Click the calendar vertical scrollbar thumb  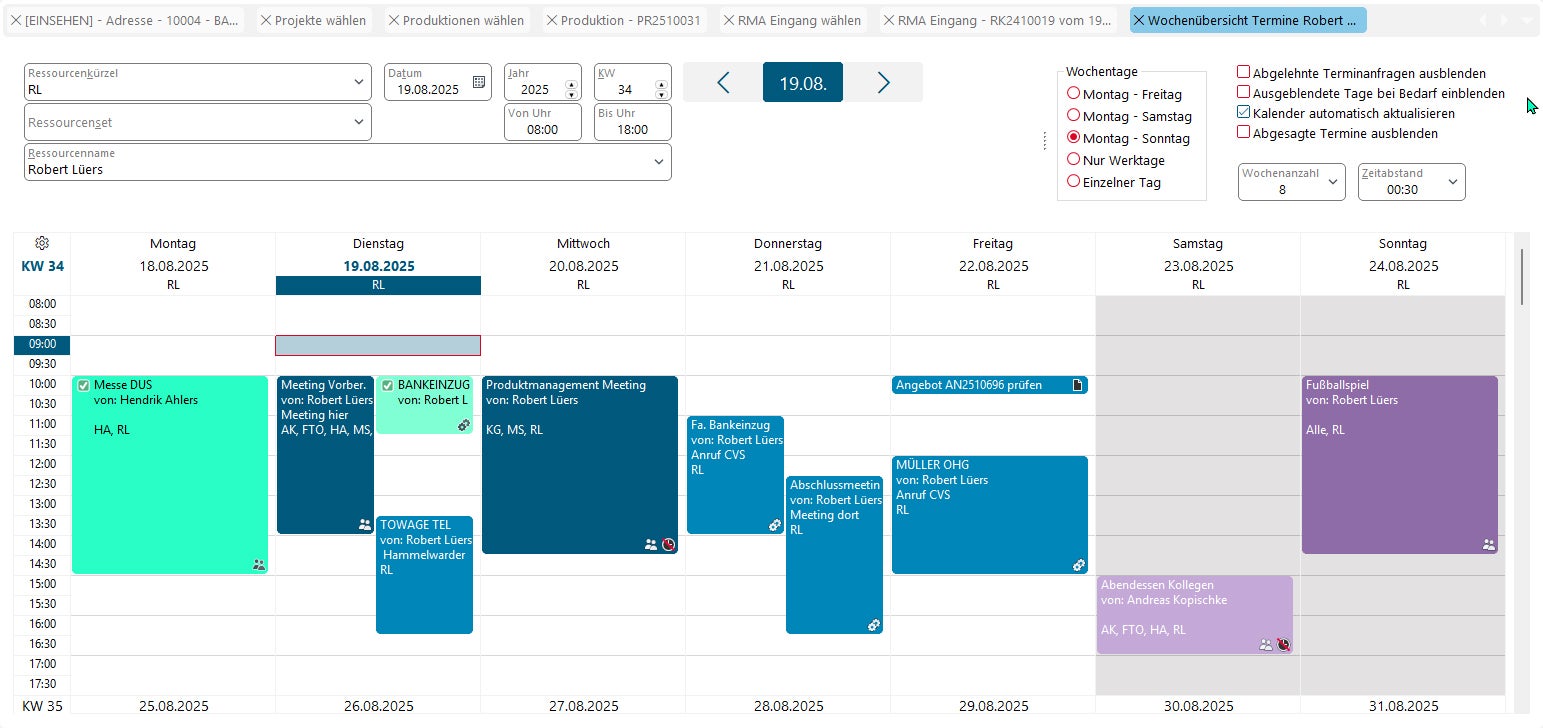tap(1522, 276)
